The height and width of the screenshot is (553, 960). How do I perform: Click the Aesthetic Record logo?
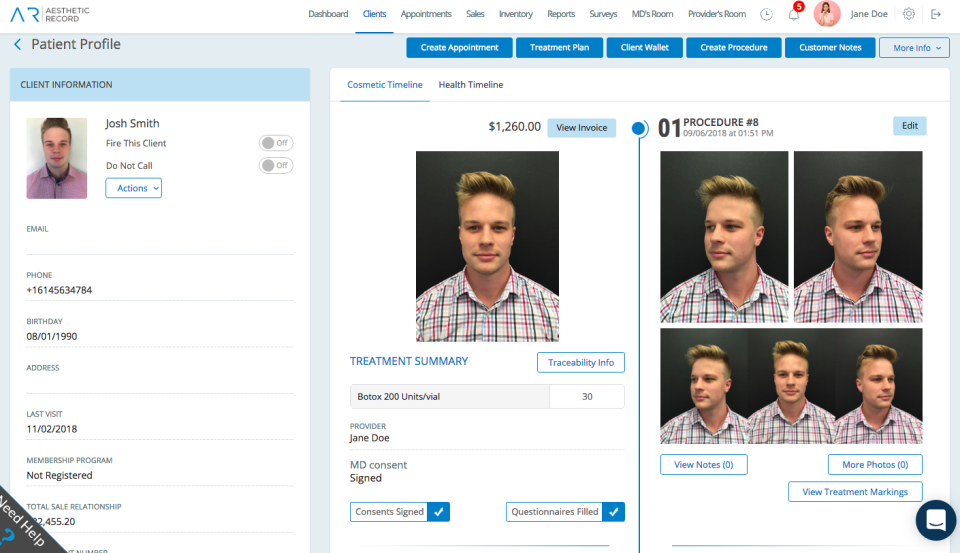click(x=50, y=14)
